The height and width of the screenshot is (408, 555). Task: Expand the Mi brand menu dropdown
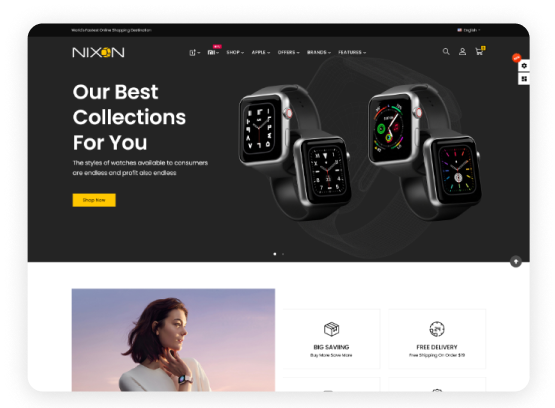[213, 53]
